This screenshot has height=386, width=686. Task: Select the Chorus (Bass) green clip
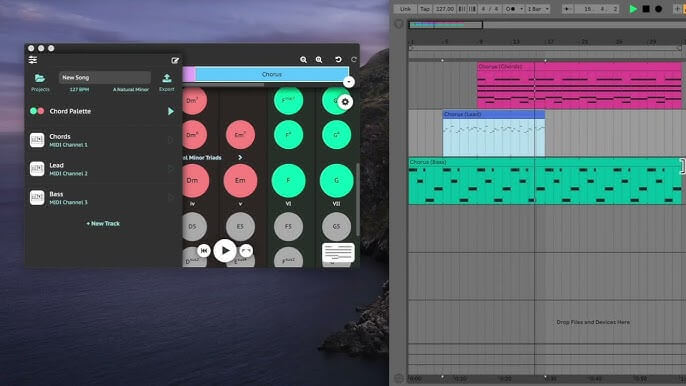pyautogui.click(x=545, y=181)
